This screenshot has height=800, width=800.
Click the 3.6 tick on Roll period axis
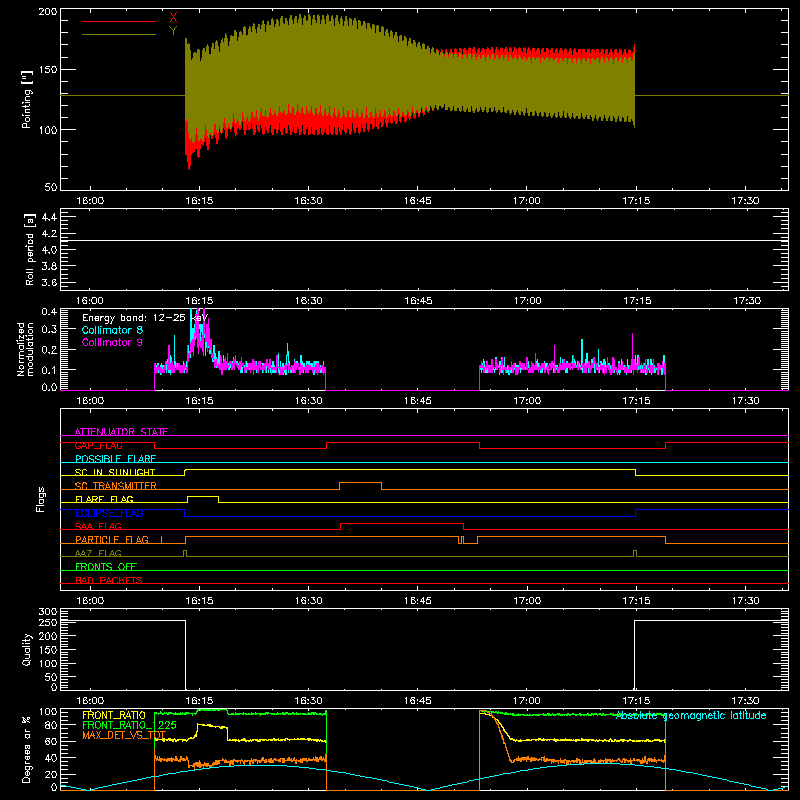tap(49, 282)
